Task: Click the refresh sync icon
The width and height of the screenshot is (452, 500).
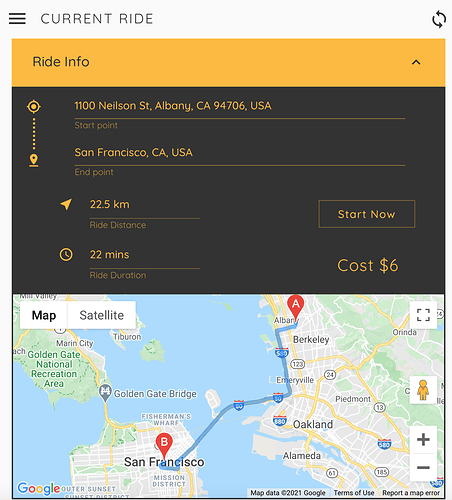Action: [x=439, y=19]
